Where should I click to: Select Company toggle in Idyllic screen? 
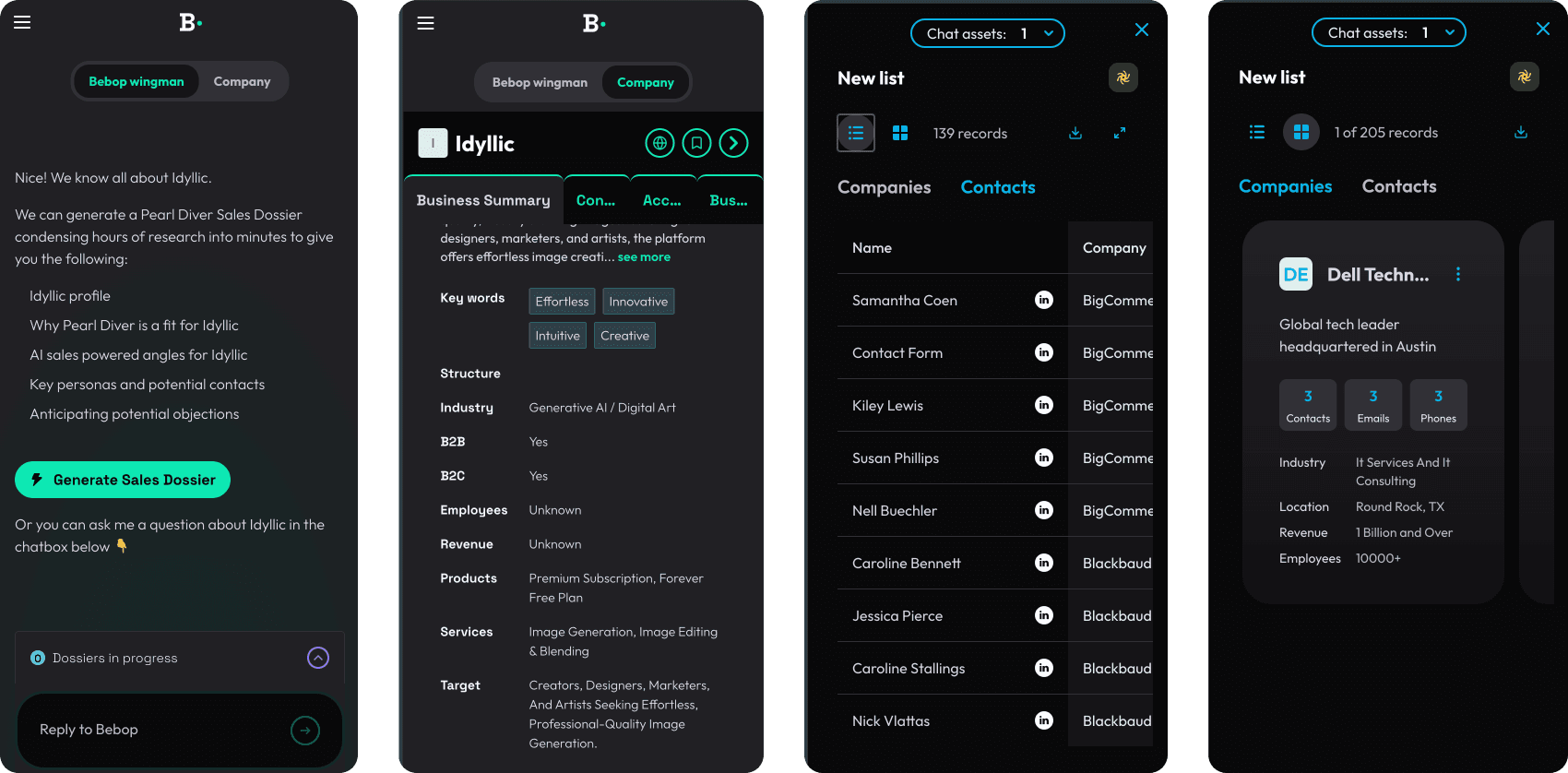coord(646,82)
